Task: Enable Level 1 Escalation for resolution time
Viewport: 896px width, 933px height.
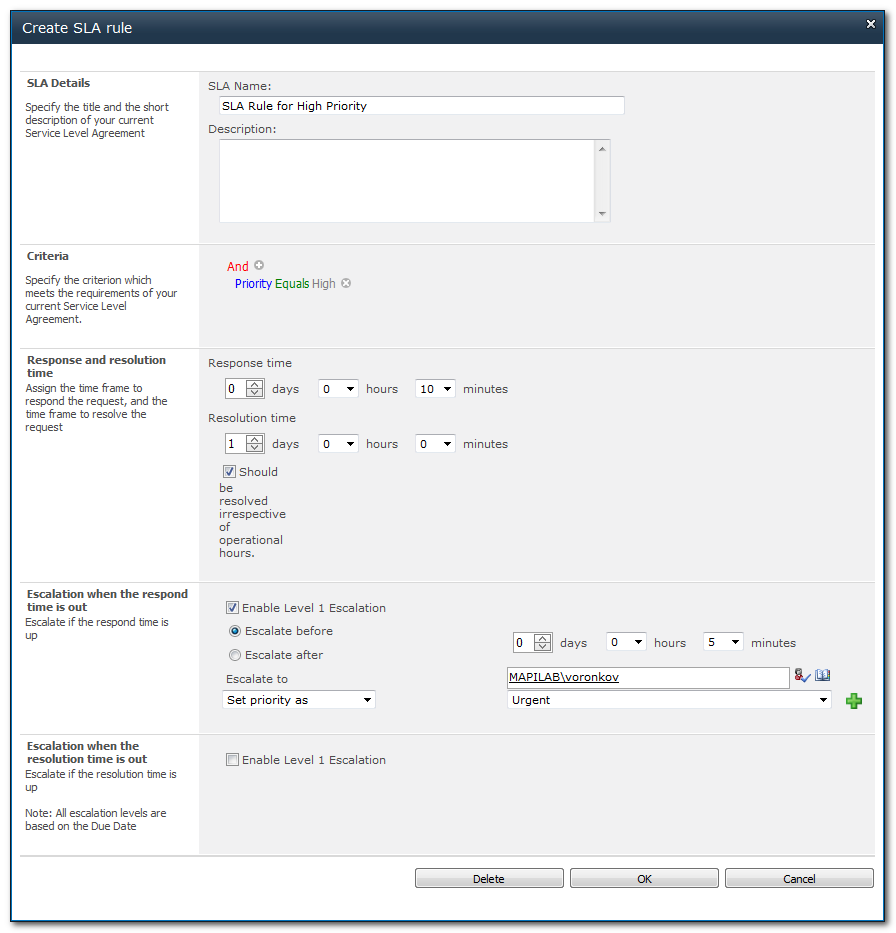Action: tap(233, 760)
